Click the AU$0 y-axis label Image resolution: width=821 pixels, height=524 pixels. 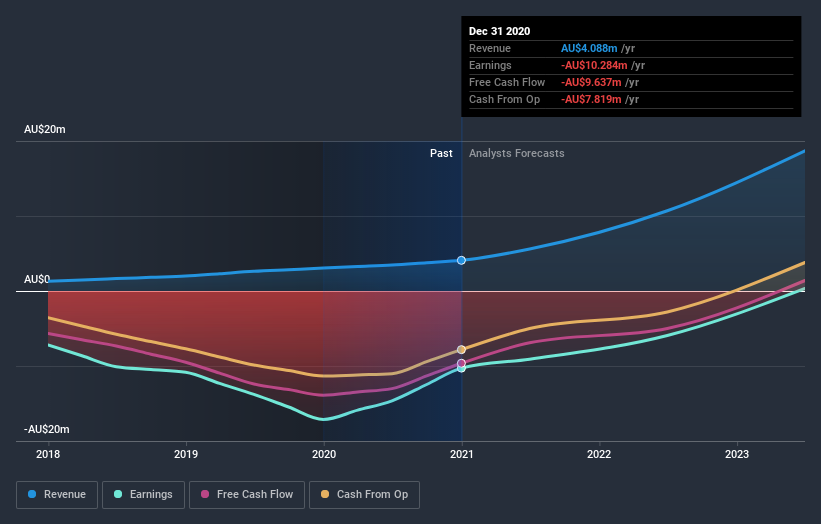click(x=37, y=280)
